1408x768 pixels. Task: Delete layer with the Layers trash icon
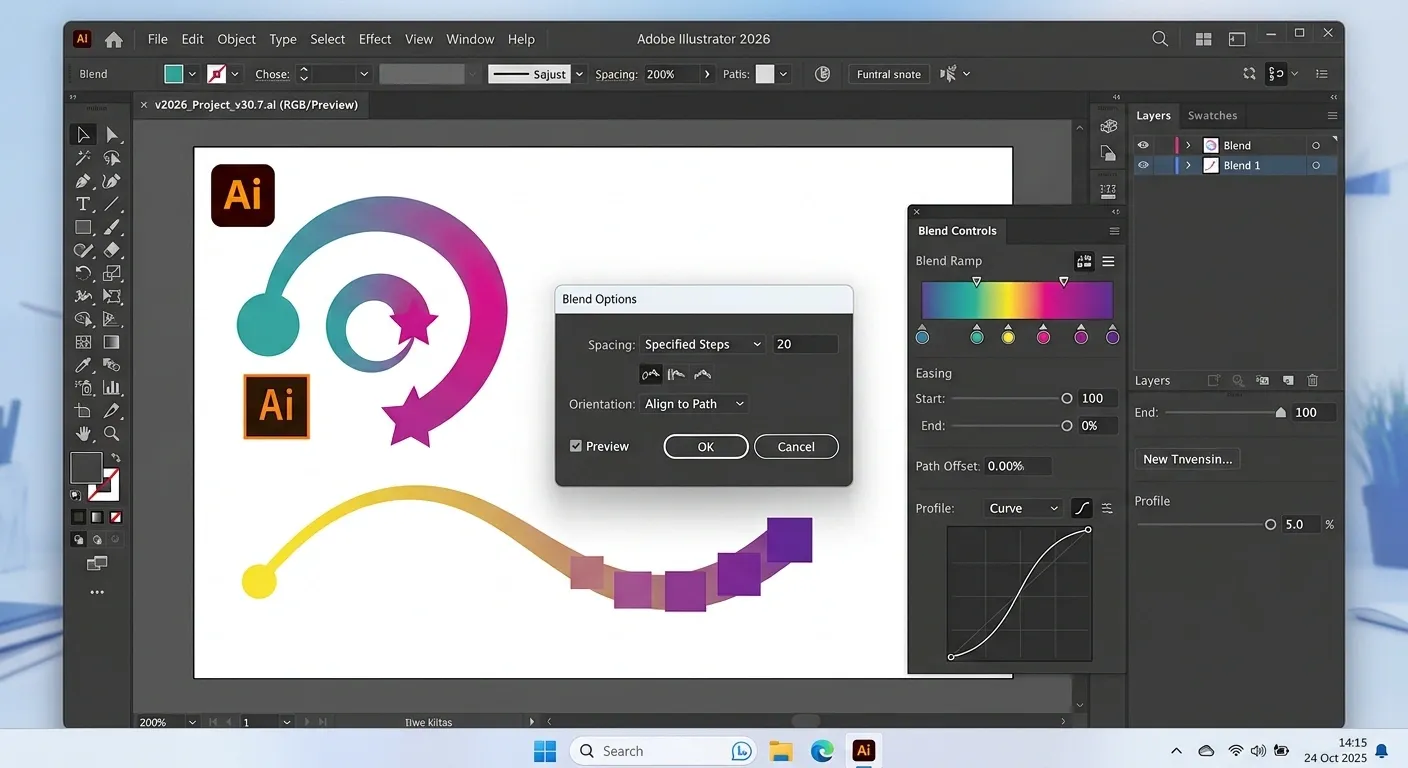point(1313,381)
